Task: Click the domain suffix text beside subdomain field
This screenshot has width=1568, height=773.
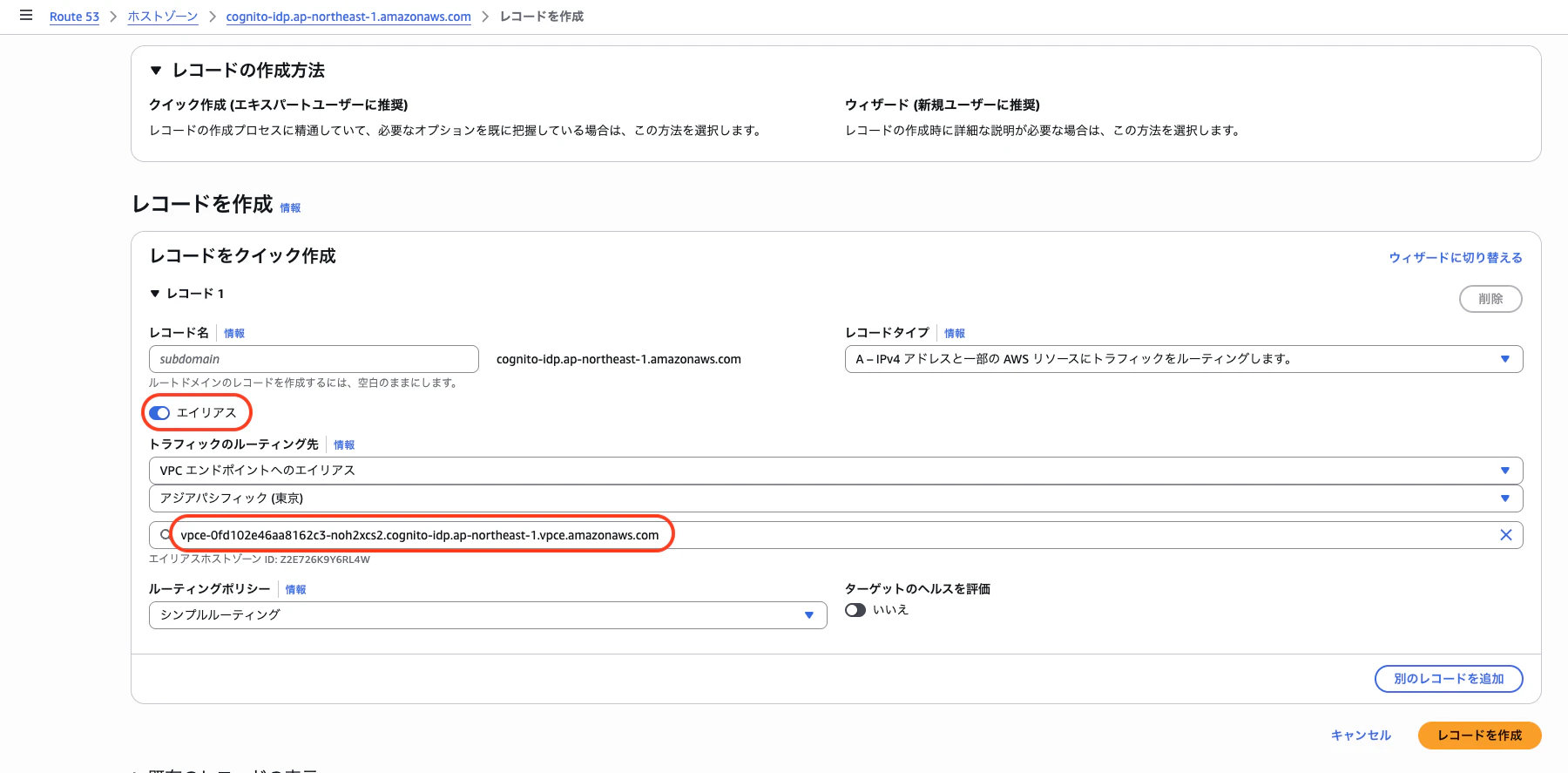Action: tap(618, 359)
